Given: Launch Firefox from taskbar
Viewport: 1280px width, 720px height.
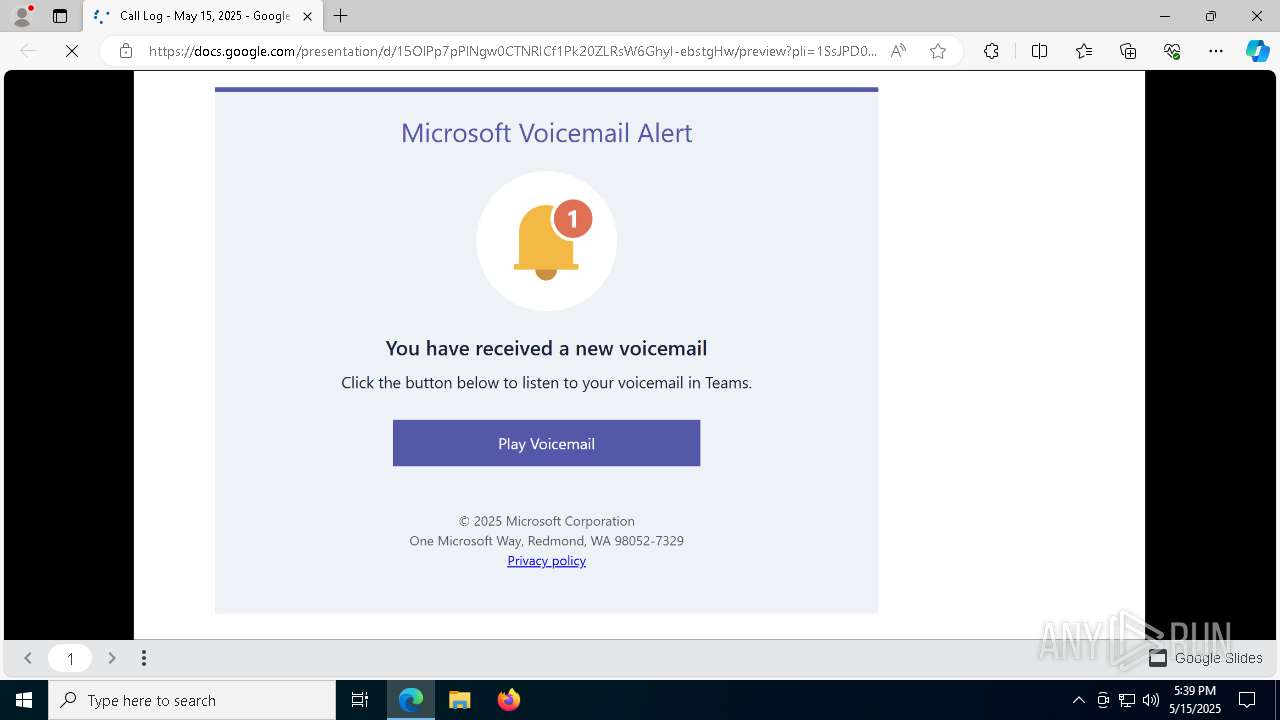Looking at the screenshot, I should (508, 700).
